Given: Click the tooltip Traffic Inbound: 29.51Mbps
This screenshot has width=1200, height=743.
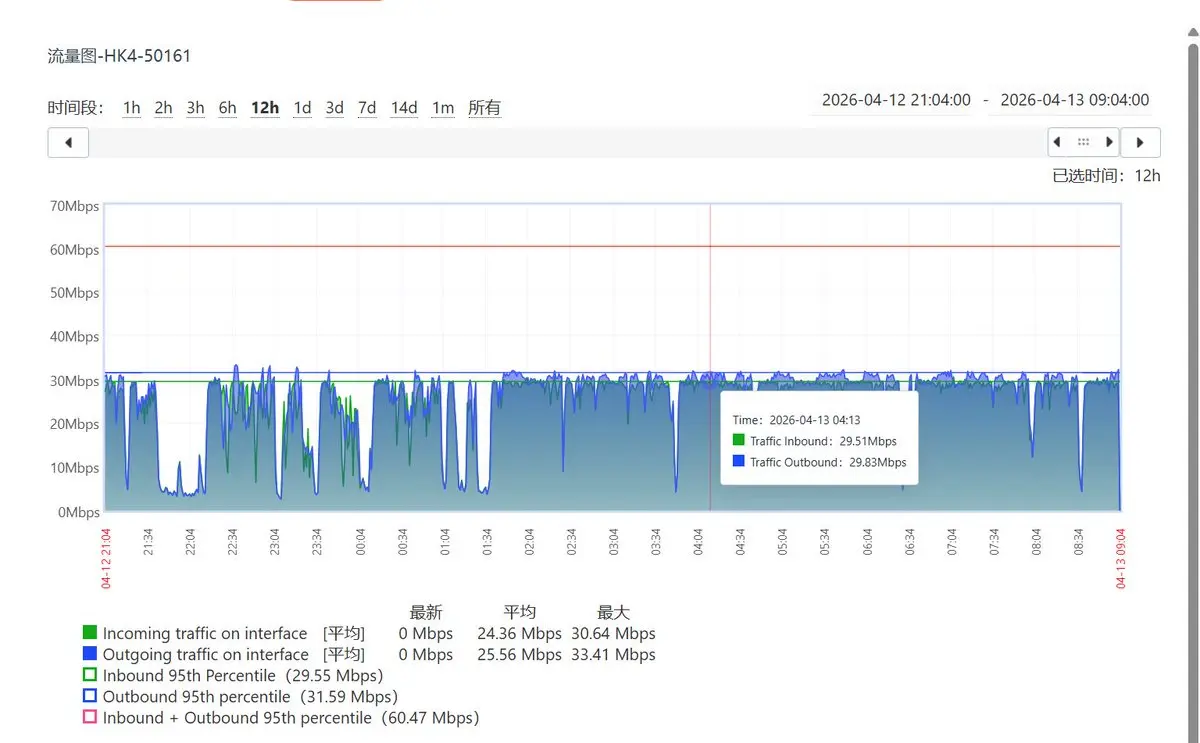Looking at the screenshot, I should point(815,440).
